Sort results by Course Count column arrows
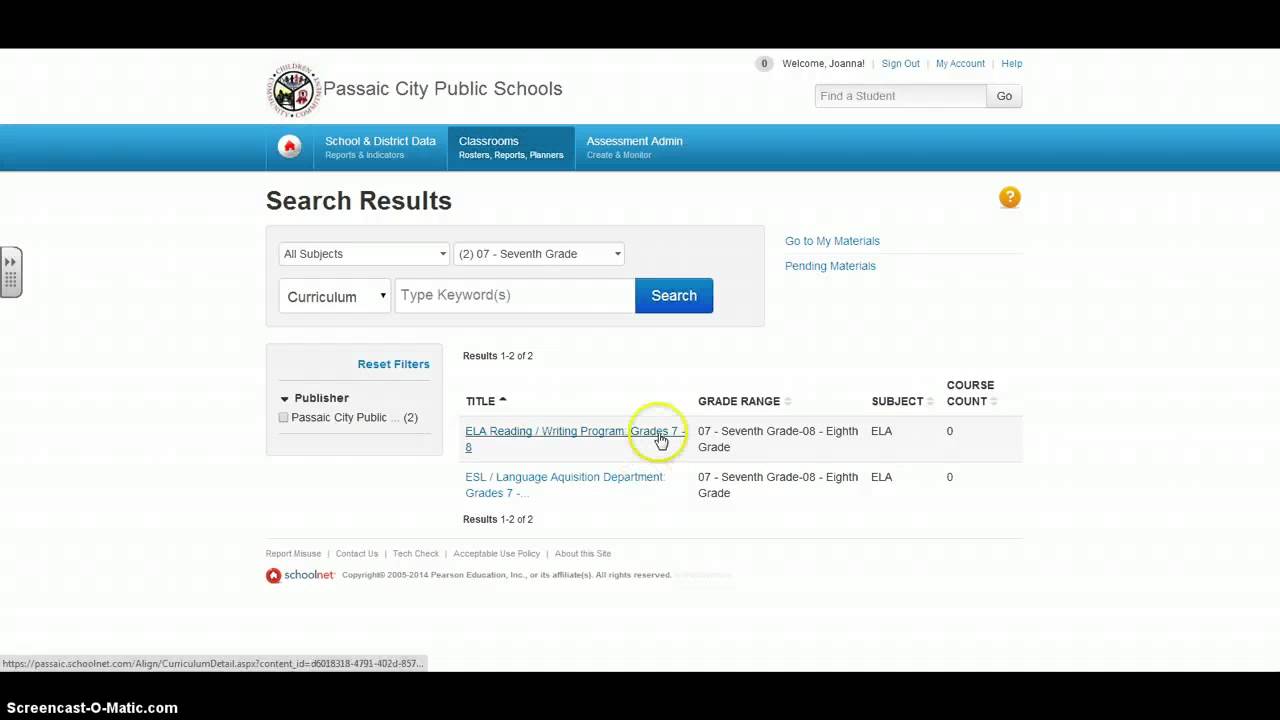Viewport: 1280px width, 720px height. coord(994,401)
